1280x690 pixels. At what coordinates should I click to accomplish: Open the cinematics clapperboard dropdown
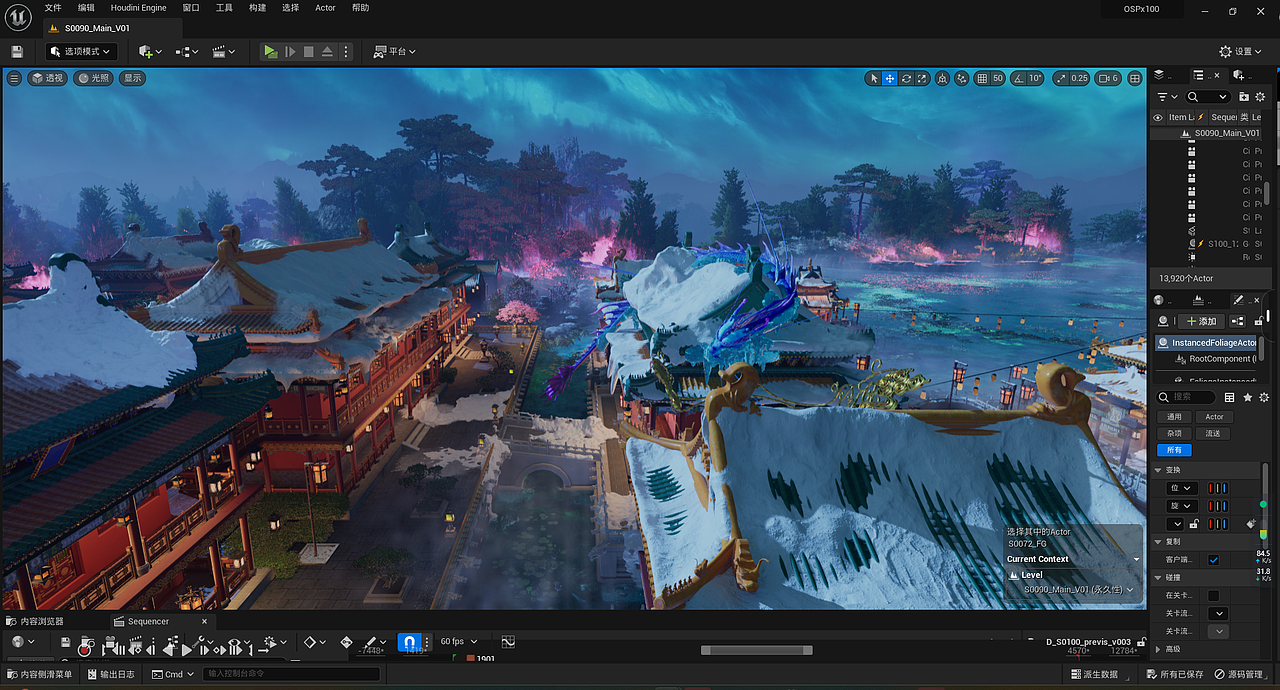point(224,51)
